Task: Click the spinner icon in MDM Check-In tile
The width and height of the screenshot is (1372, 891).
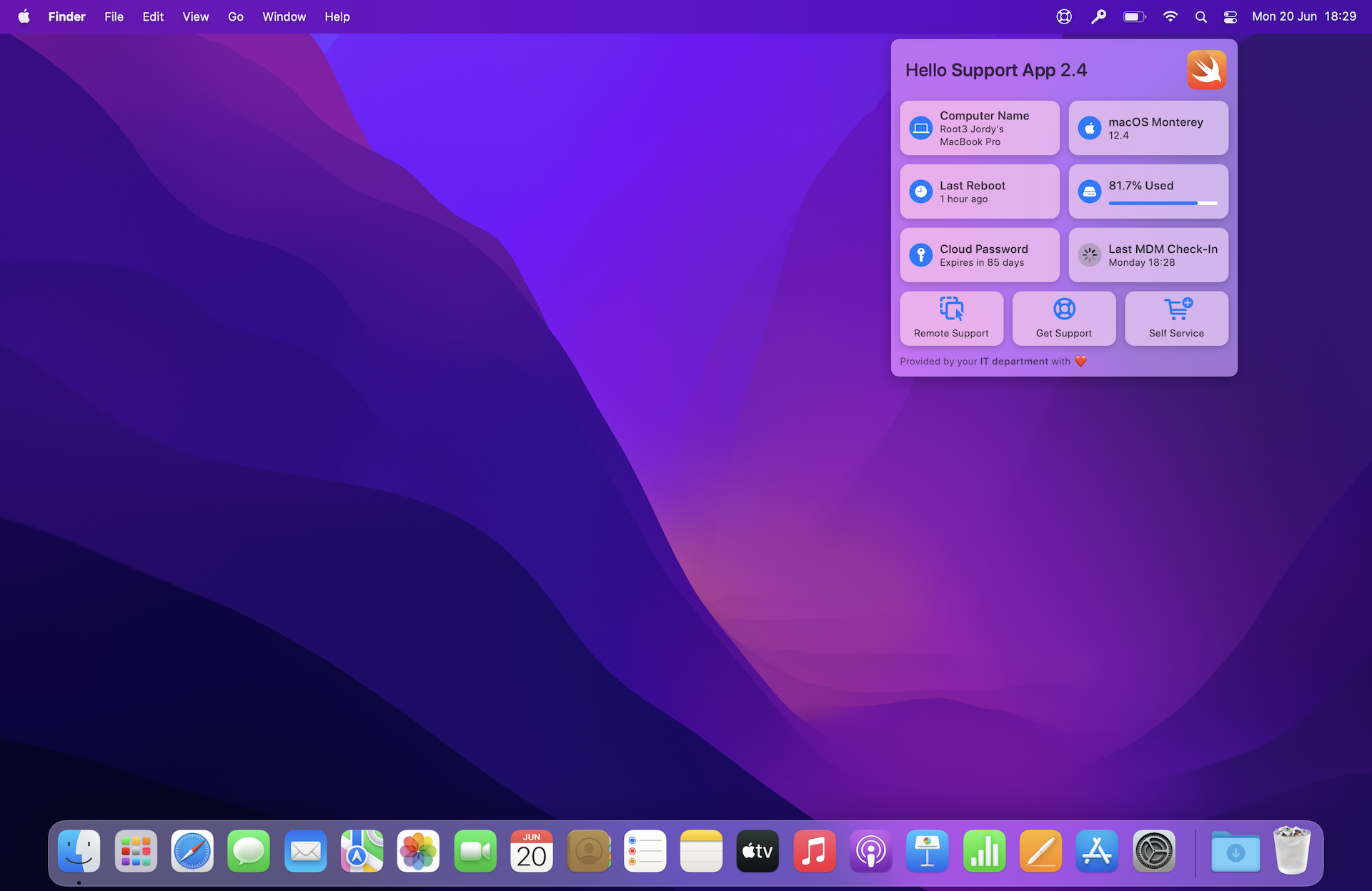Action: pyautogui.click(x=1090, y=255)
